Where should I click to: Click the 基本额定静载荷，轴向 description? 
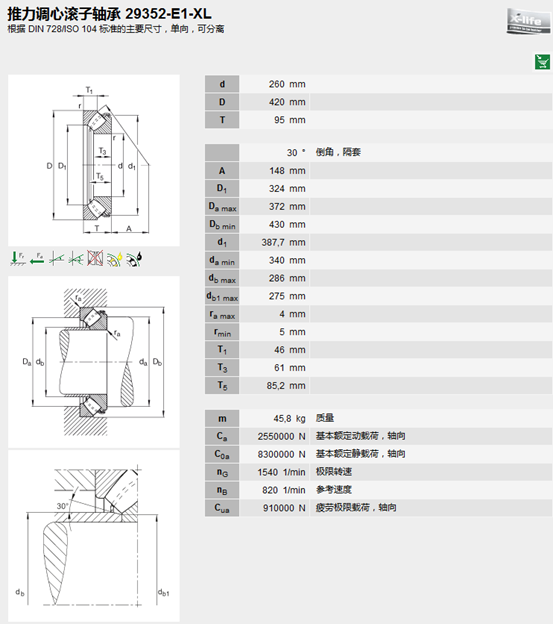click(x=360, y=454)
